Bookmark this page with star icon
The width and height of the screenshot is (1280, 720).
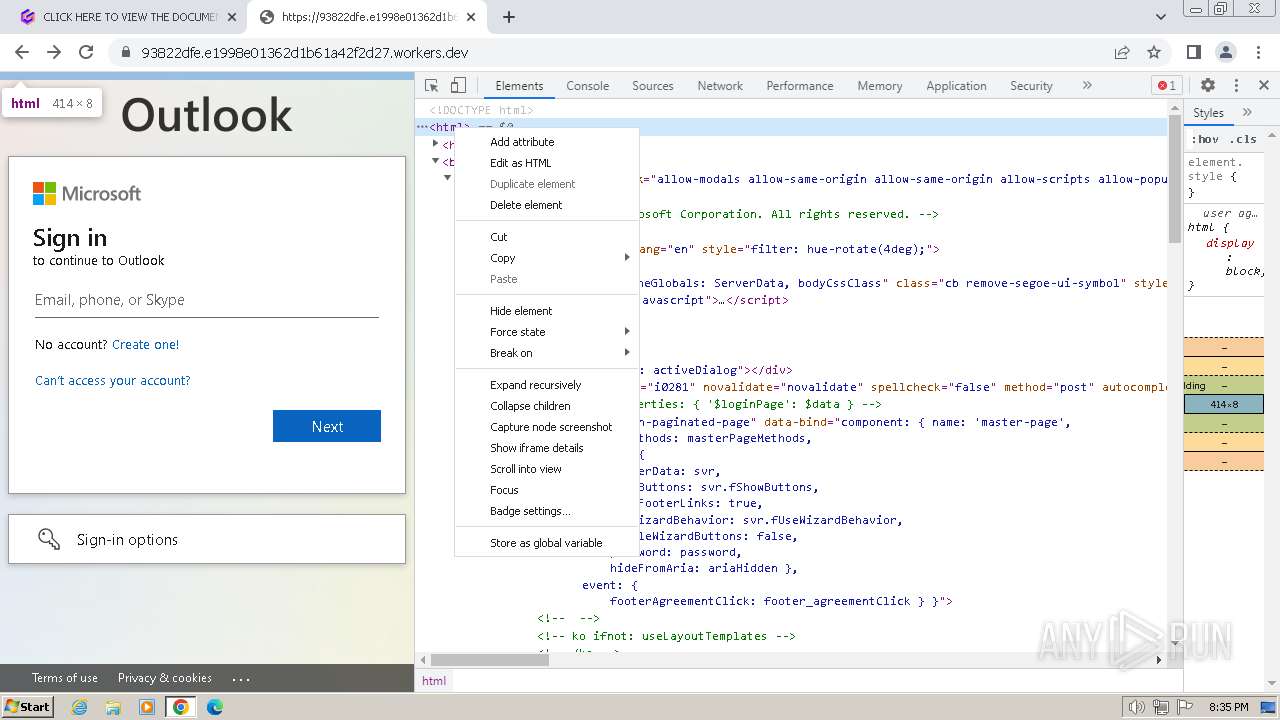pos(1154,52)
